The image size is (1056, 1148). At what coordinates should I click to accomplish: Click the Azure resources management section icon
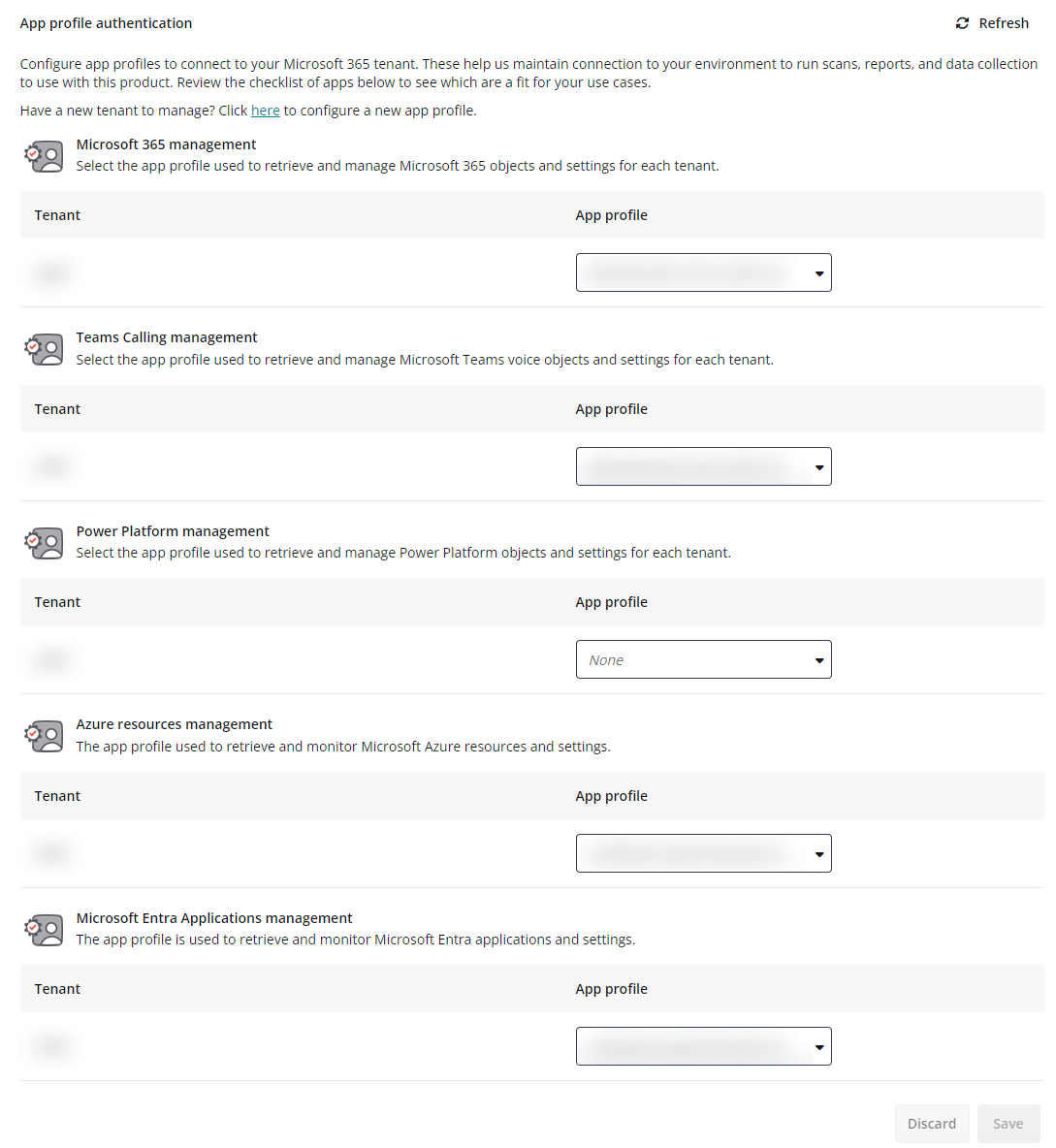(x=44, y=736)
